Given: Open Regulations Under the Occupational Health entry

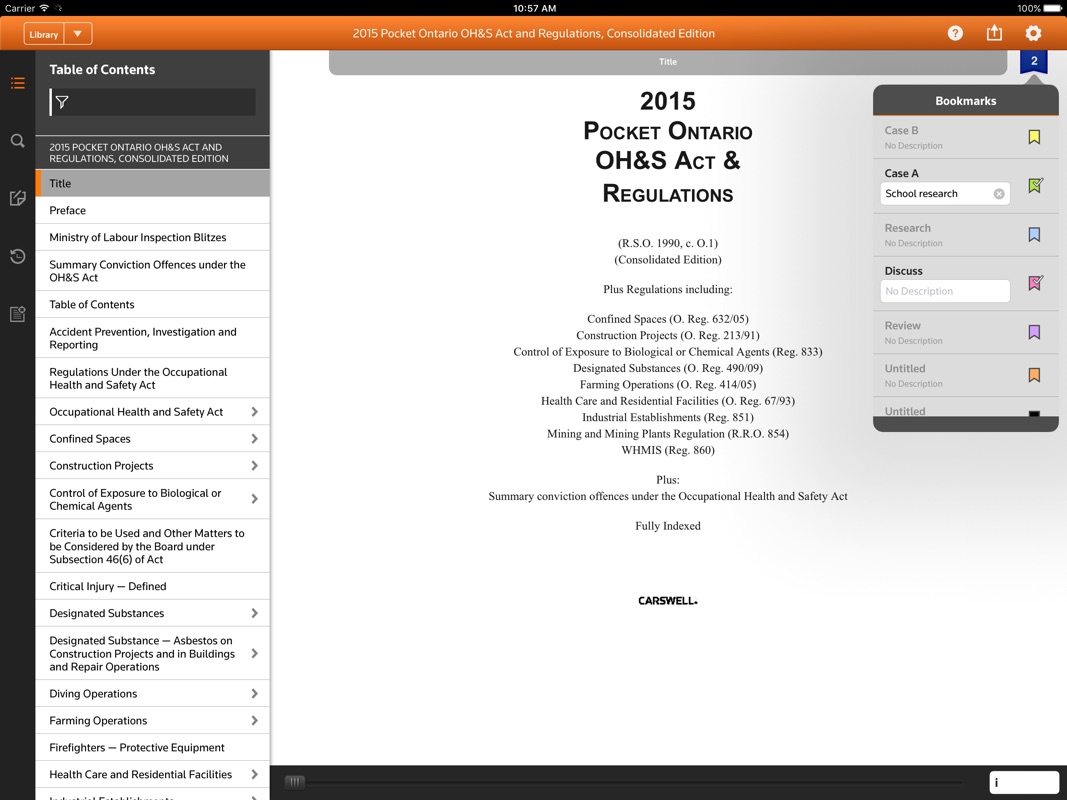Looking at the screenshot, I should pos(152,378).
